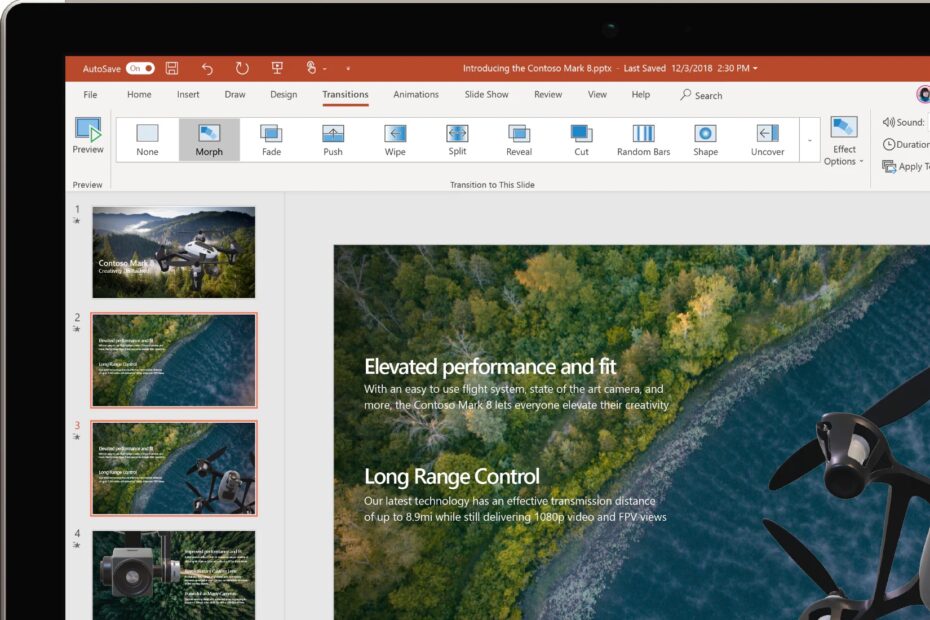Apply the Cut transition
The width and height of the screenshot is (930, 620).
point(581,140)
